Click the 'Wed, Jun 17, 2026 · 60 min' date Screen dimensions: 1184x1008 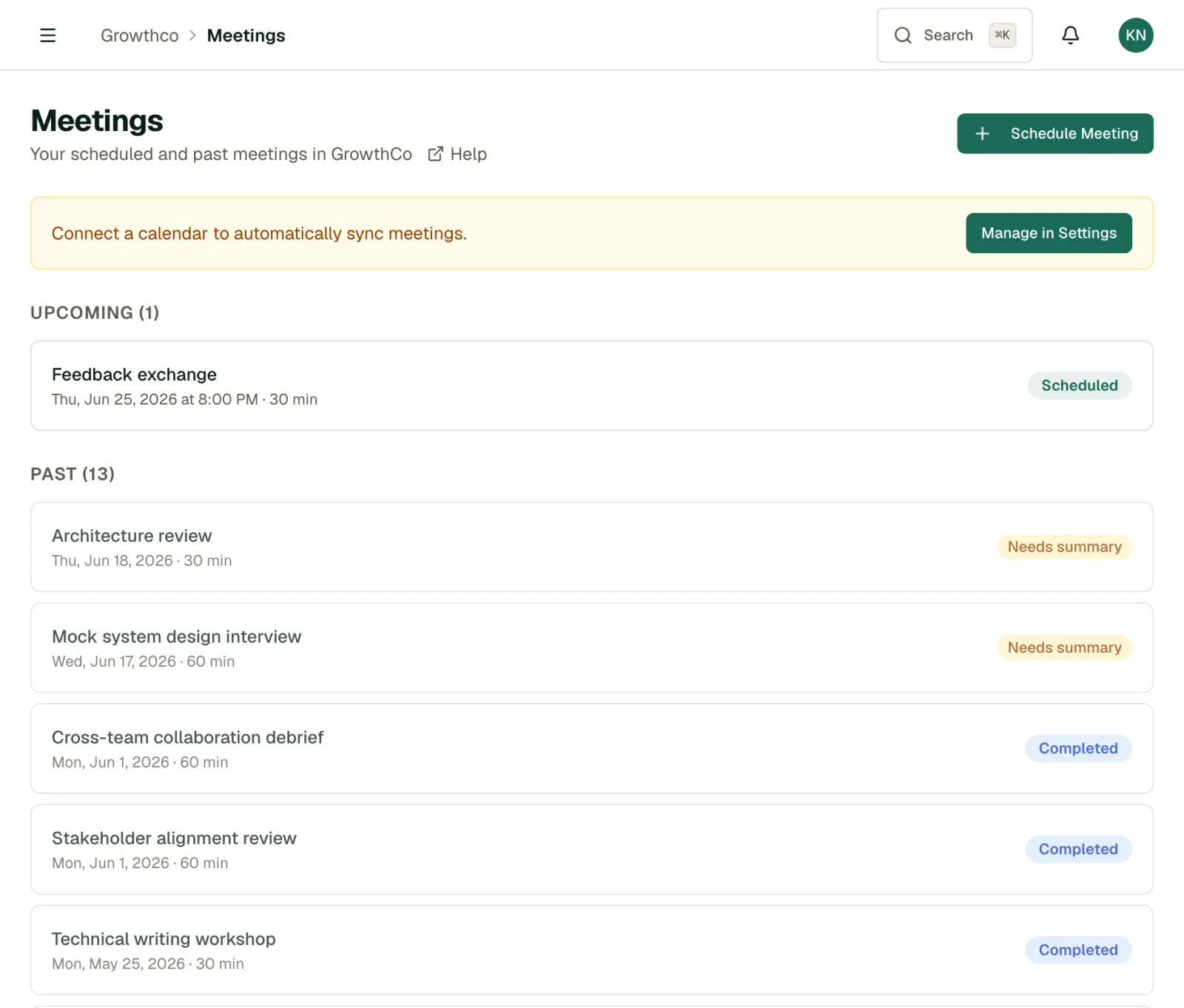143,662
